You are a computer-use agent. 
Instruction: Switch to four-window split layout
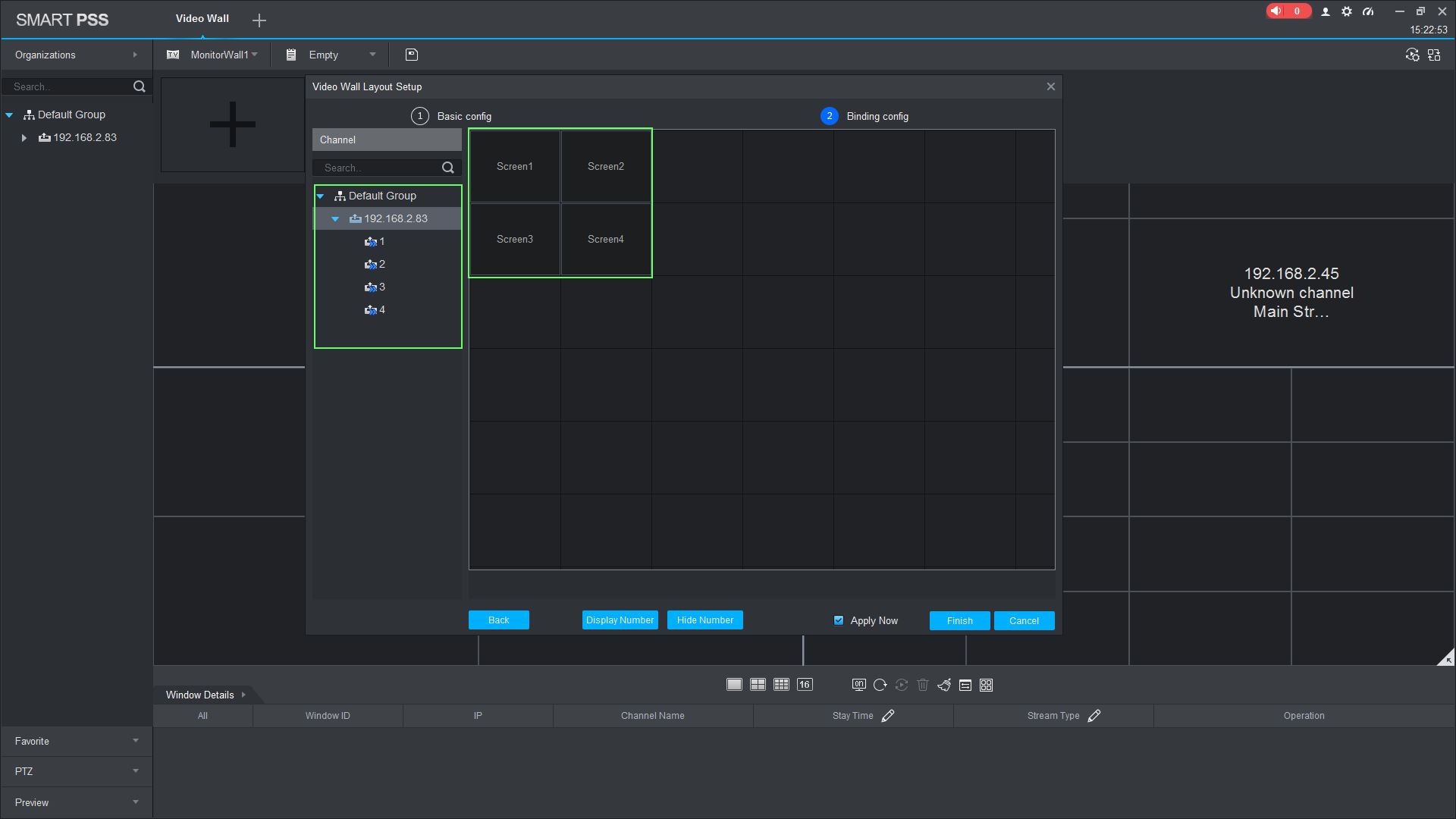[x=758, y=685]
